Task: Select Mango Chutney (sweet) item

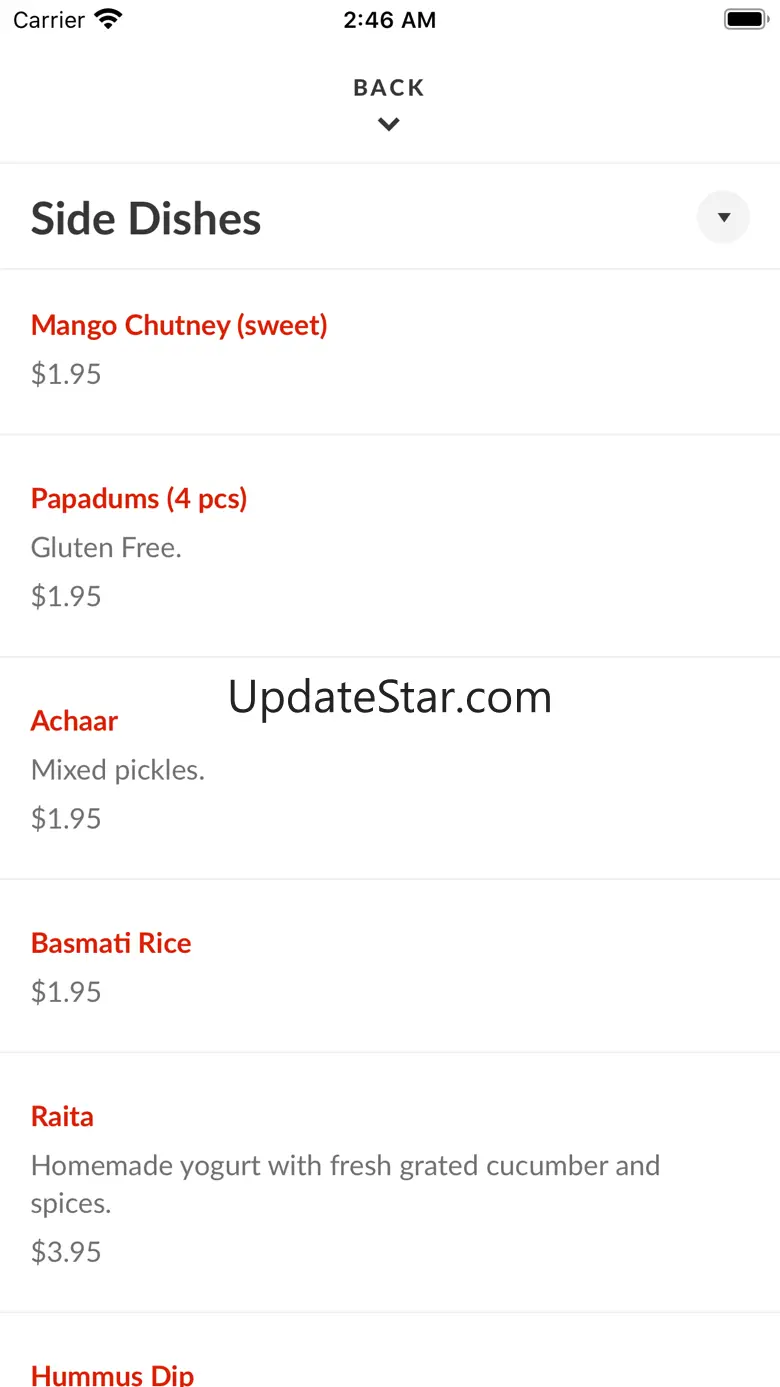Action: [179, 325]
